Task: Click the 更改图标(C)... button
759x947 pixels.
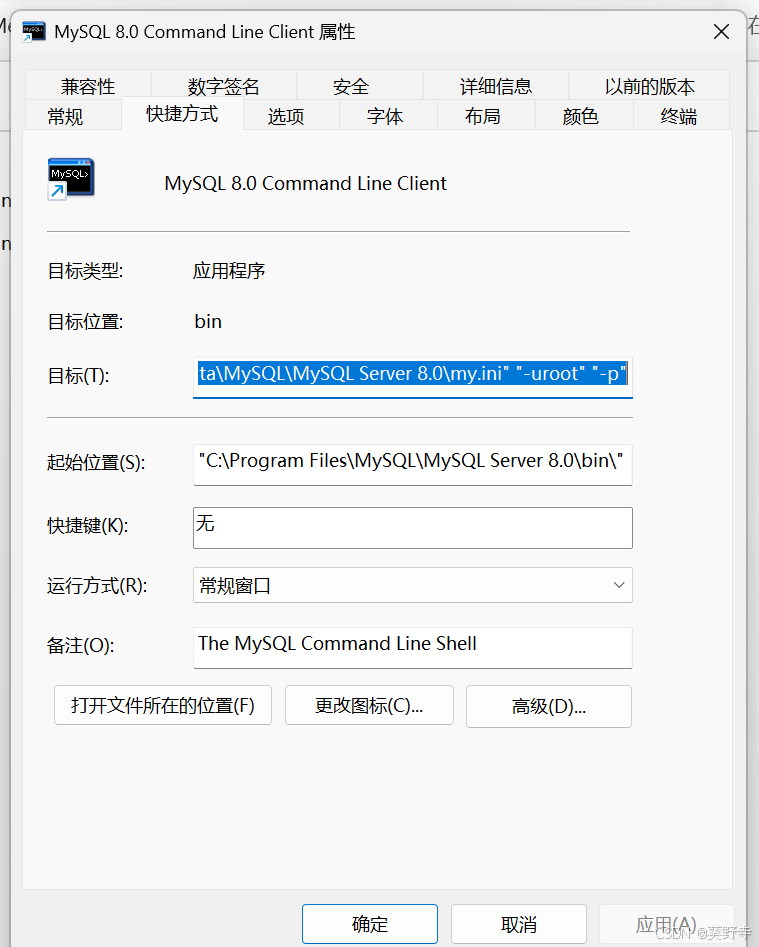Action: pyautogui.click(x=369, y=705)
